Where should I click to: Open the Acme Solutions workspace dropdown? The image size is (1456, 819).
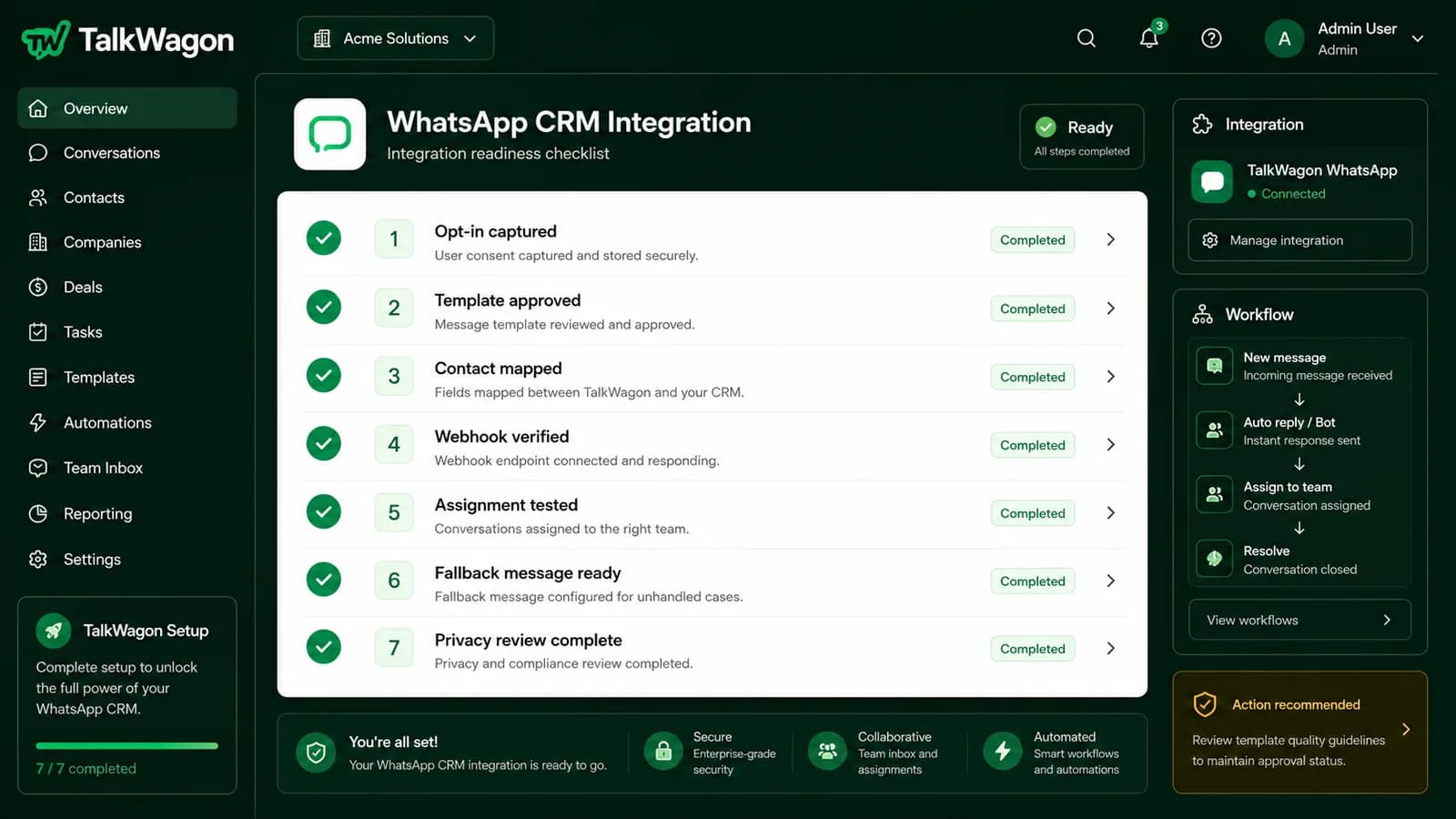click(395, 38)
